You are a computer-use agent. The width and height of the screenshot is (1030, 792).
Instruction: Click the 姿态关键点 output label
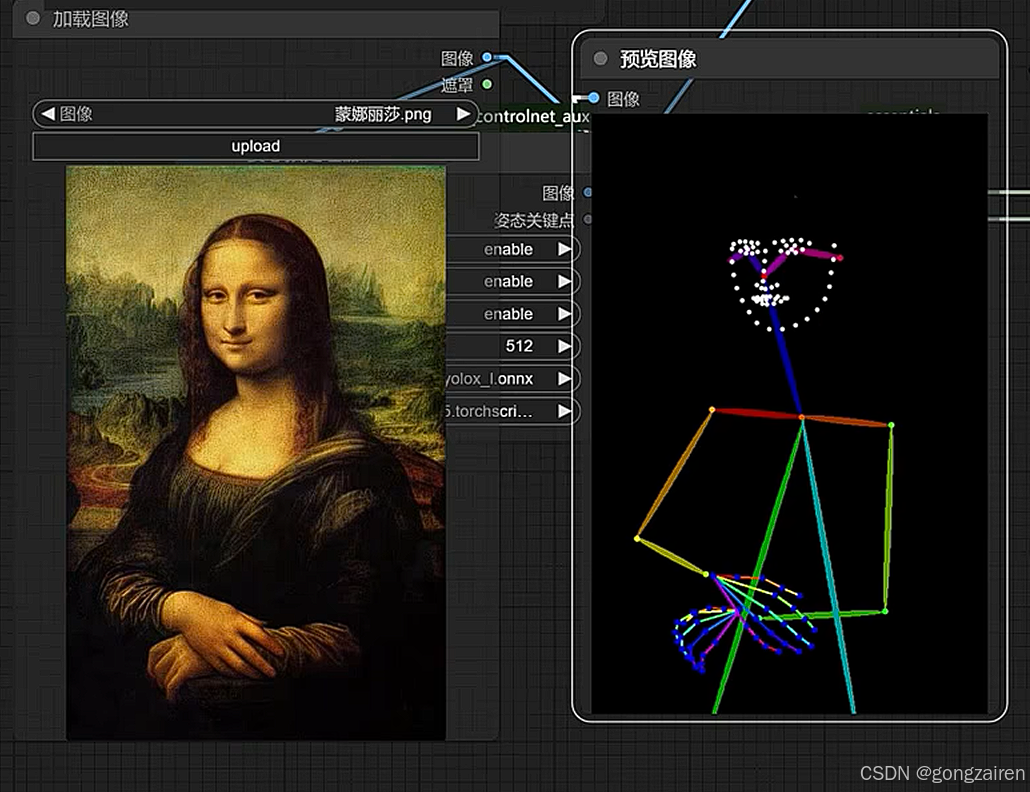(x=534, y=220)
